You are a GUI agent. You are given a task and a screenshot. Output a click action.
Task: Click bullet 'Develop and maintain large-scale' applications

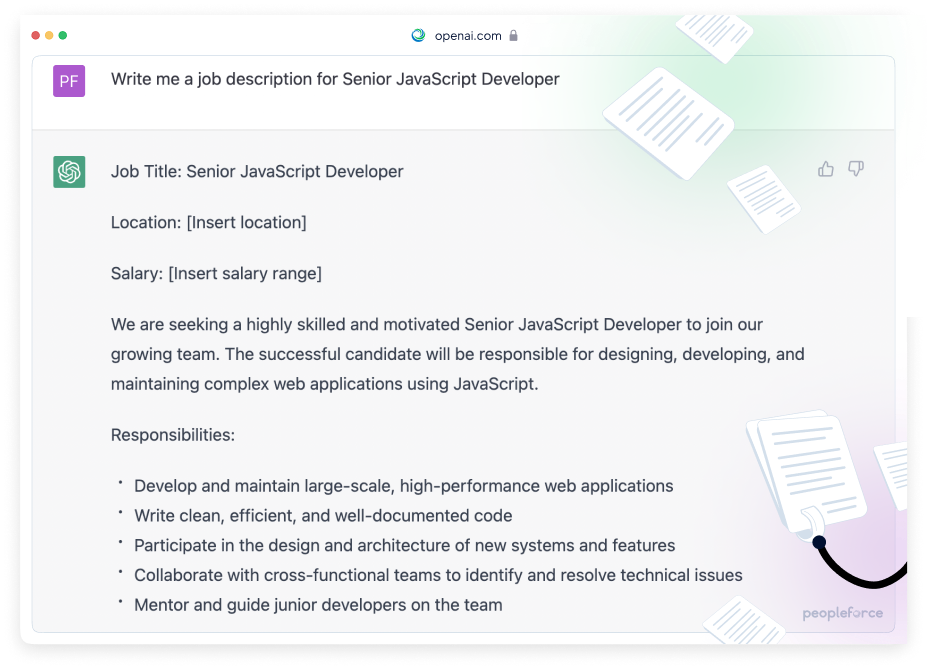point(403,486)
